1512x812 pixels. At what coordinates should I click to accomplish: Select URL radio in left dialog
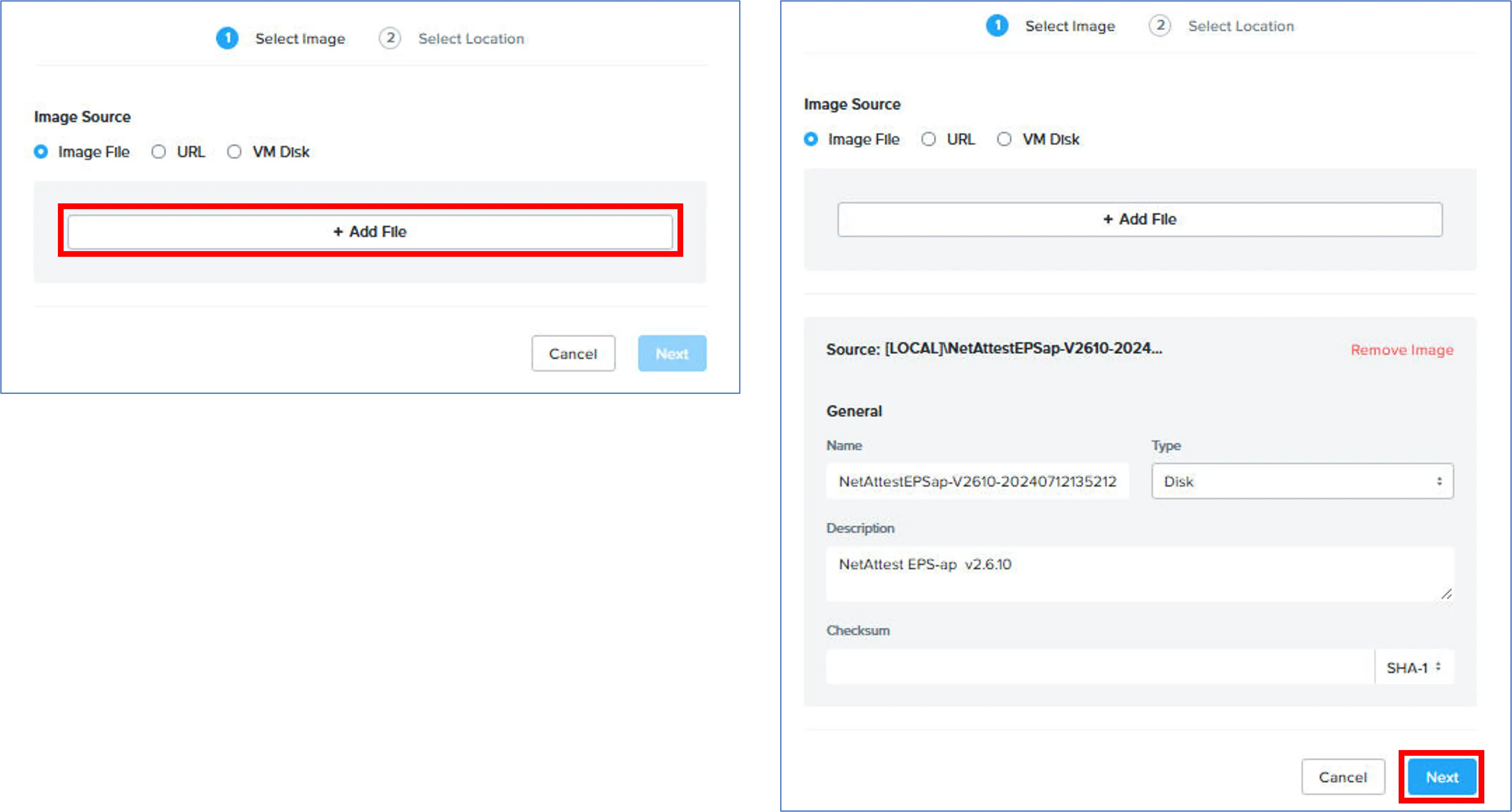(159, 152)
